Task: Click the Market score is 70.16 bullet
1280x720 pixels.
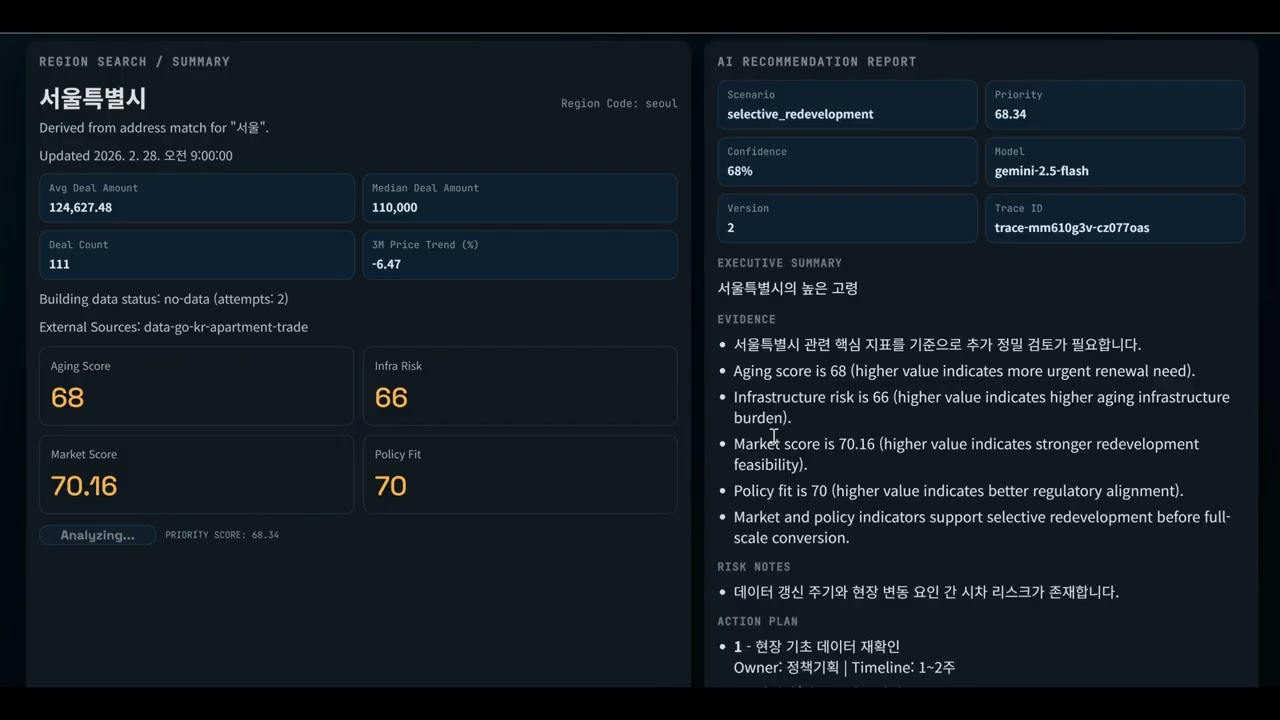Action: pyautogui.click(x=966, y=454)
